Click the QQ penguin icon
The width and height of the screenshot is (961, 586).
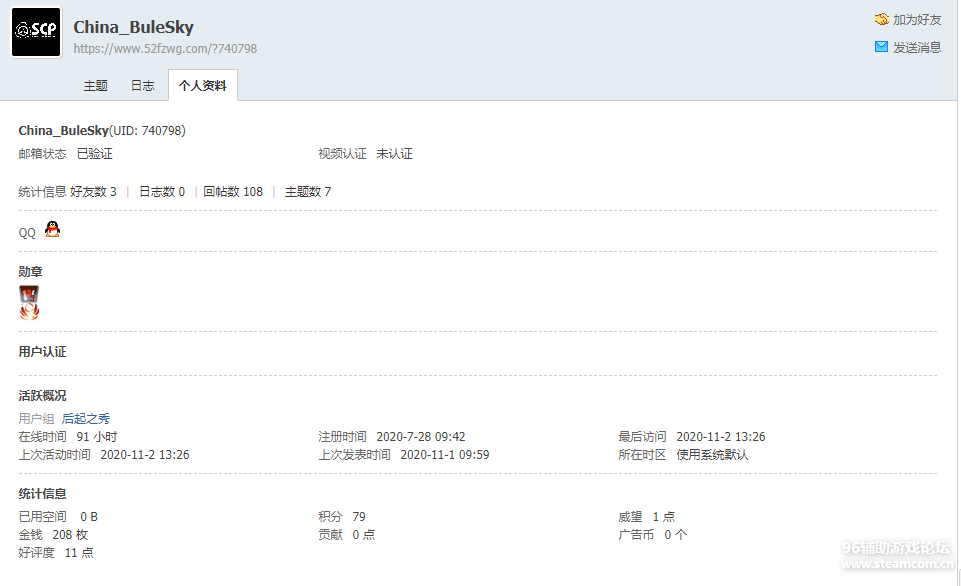pos(52,230)
